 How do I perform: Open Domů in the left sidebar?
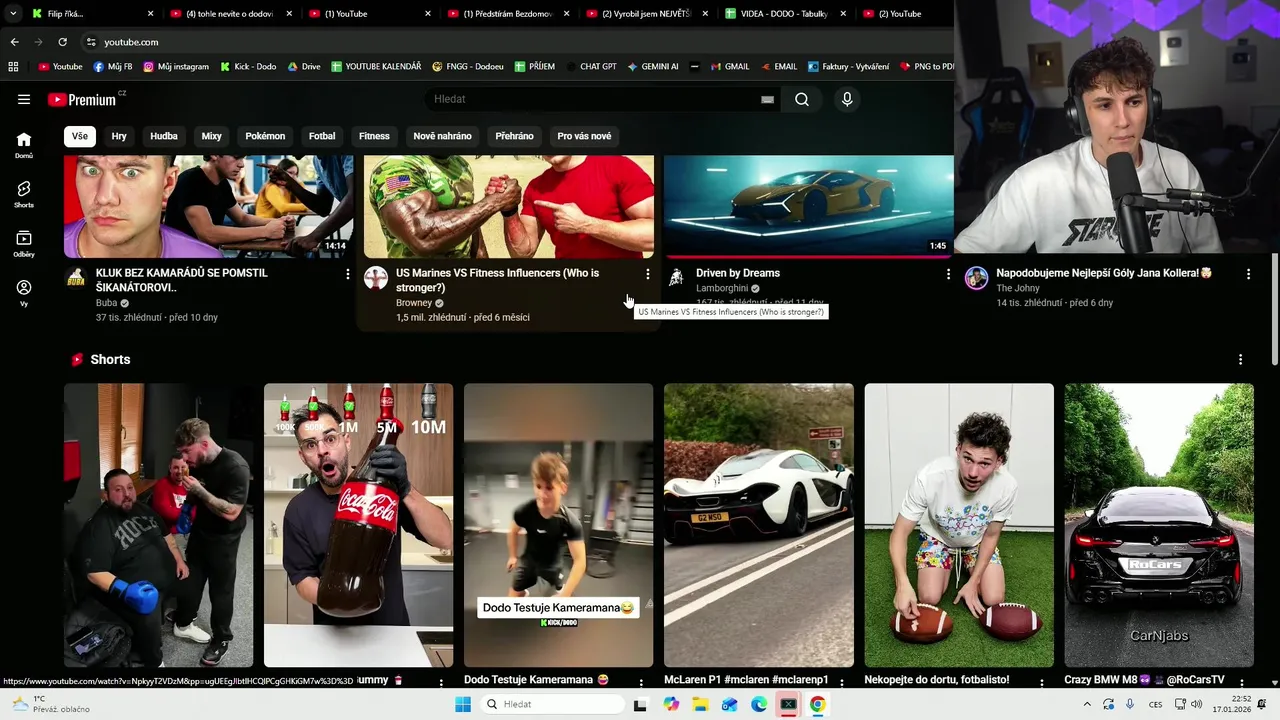(x=24, y=145)
